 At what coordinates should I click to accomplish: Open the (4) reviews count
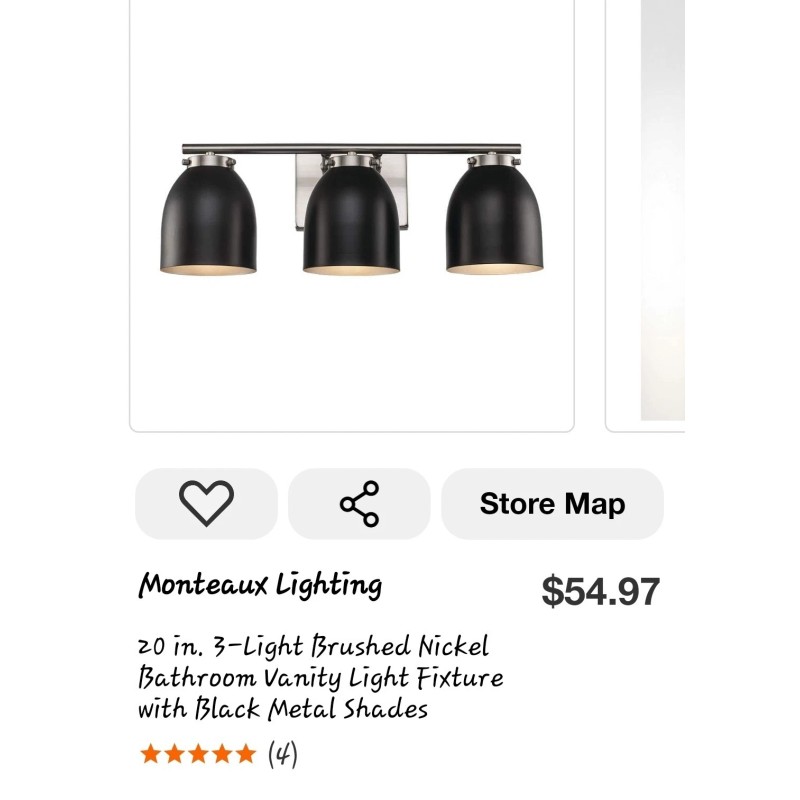[x=283, y=753]
